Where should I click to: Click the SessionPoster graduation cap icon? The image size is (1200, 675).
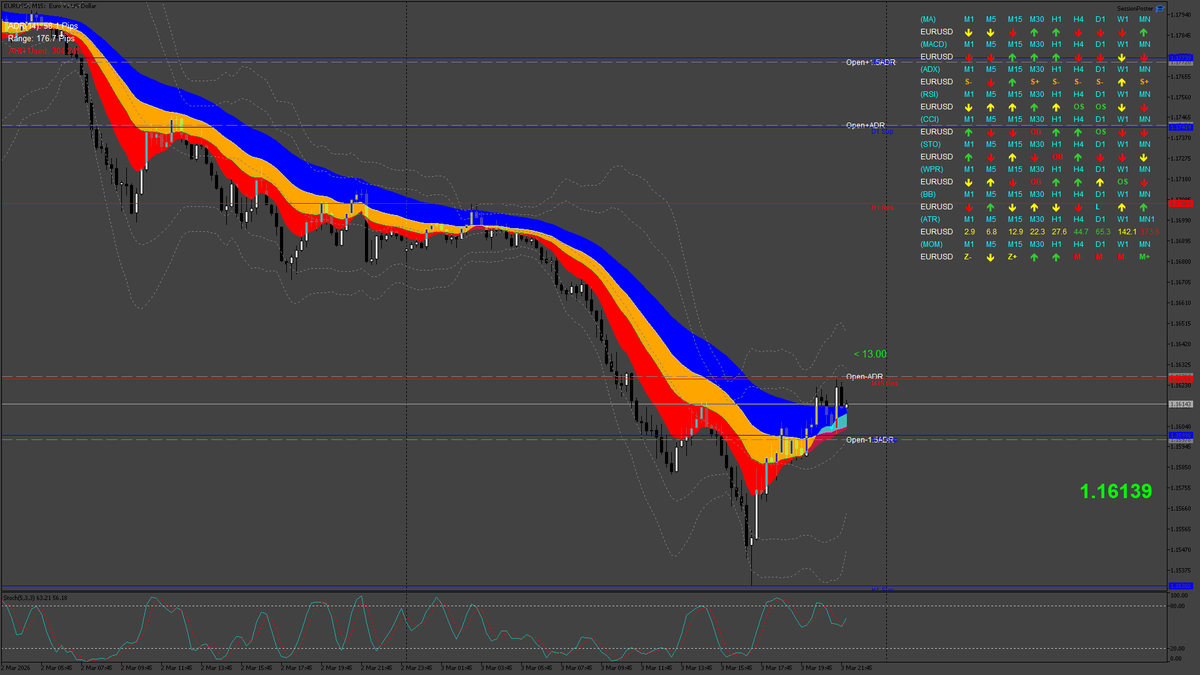click(1160, 8)
